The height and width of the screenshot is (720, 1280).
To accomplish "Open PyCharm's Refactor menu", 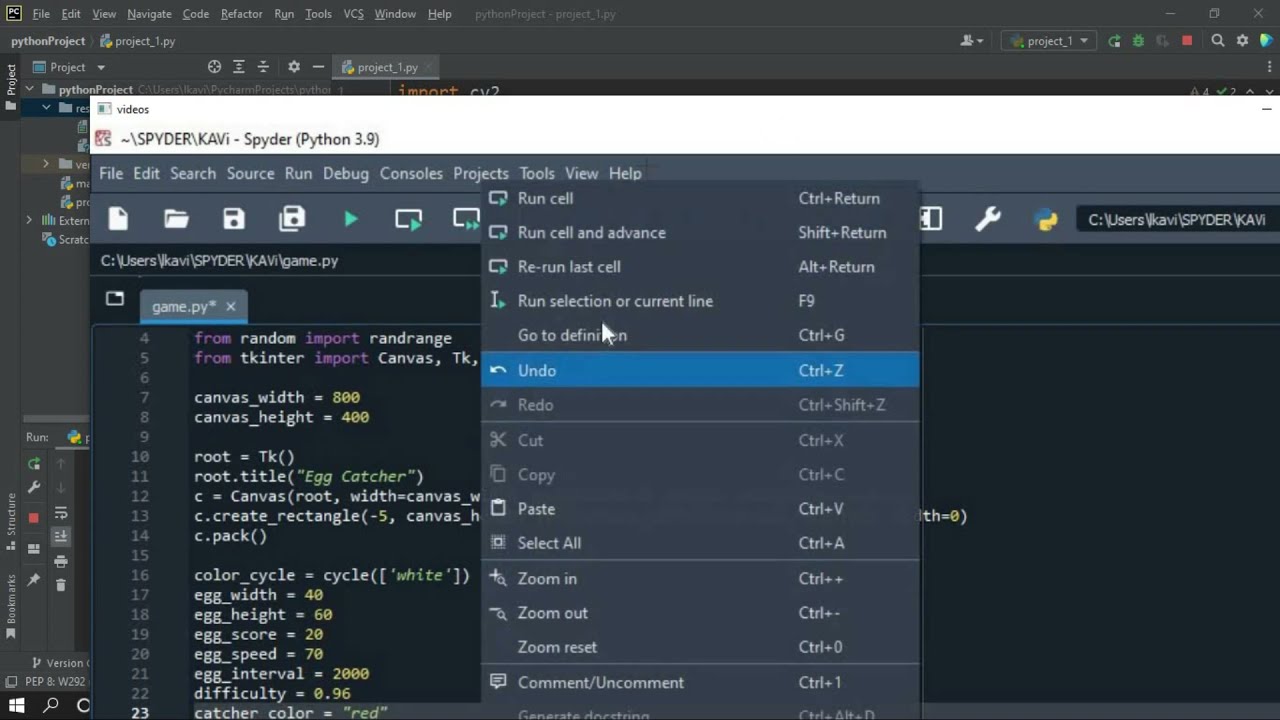I will [x=241, y=14].
